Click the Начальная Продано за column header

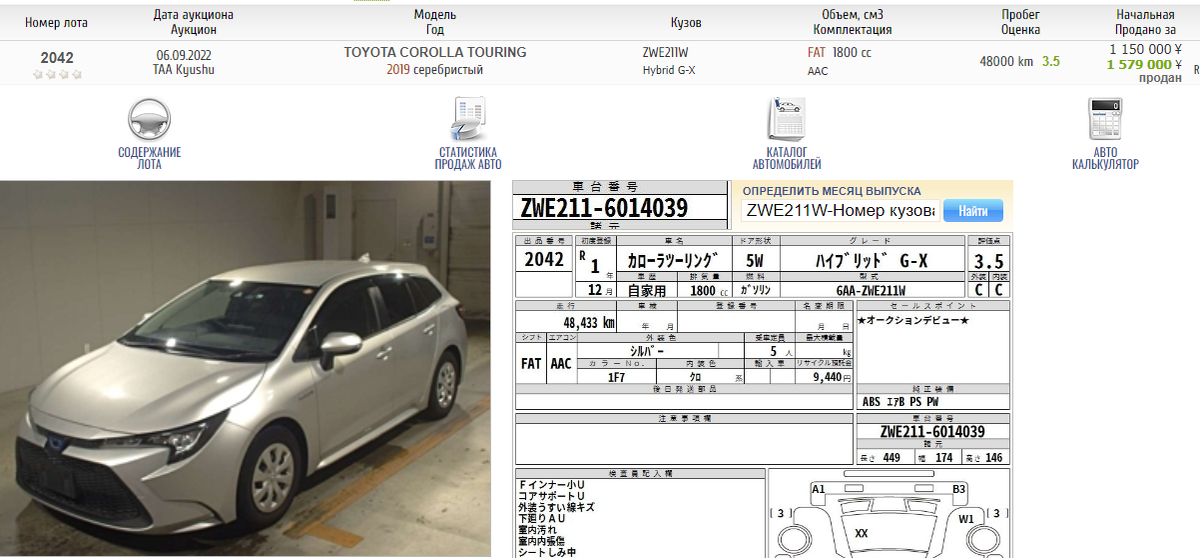coord(1145,22)
